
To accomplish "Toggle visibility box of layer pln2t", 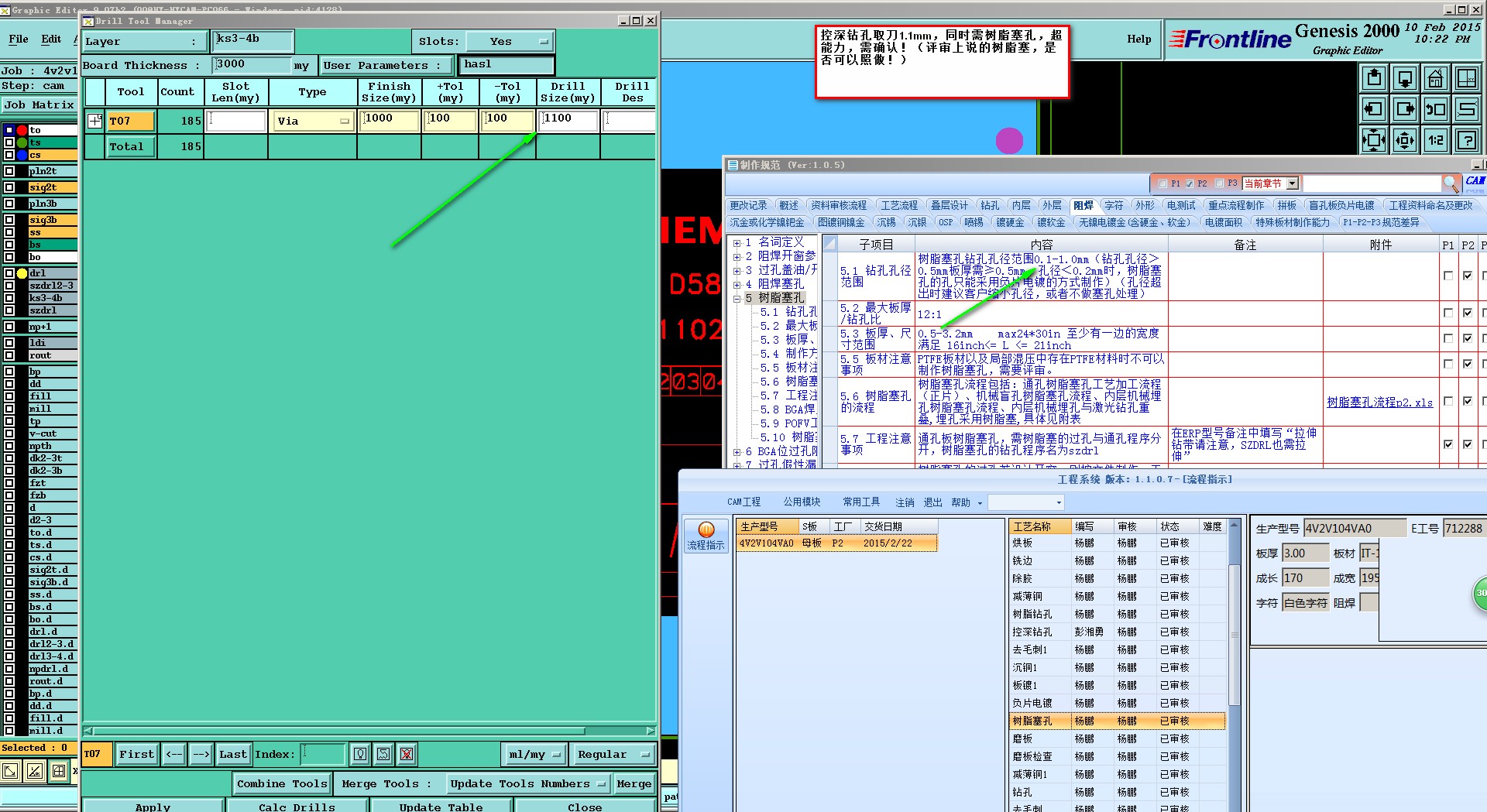I will point(9,171).
